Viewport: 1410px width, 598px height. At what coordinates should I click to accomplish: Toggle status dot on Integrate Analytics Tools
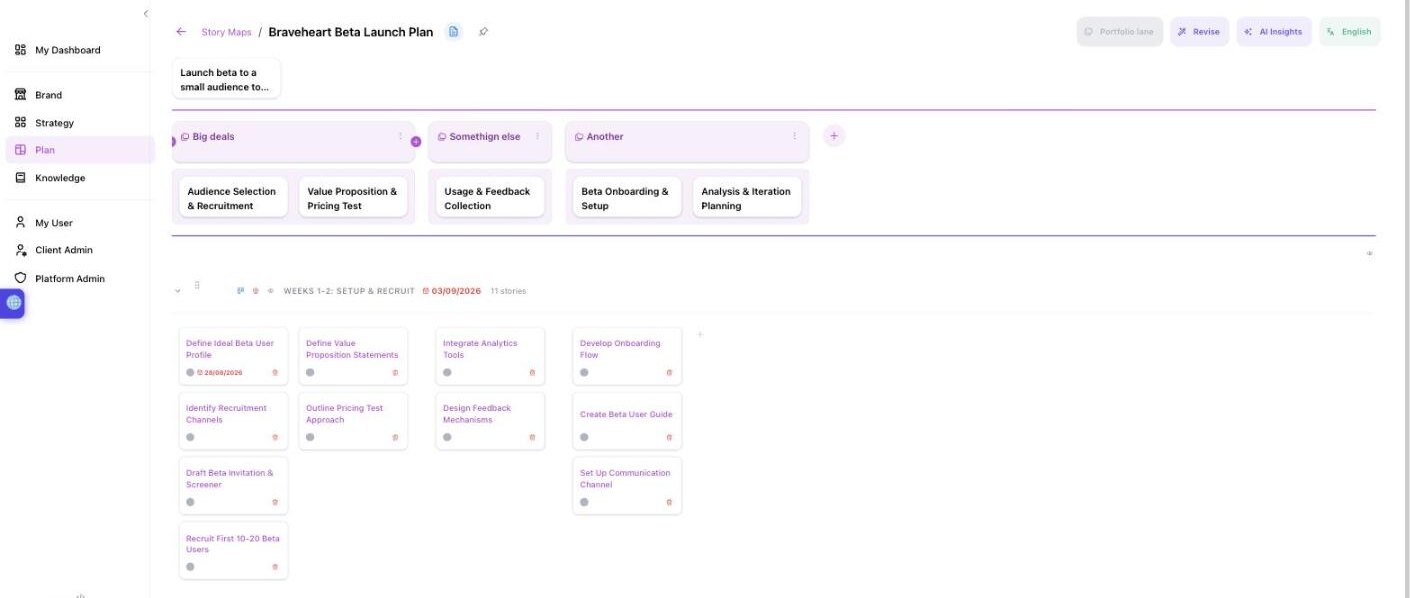[447, 373]
